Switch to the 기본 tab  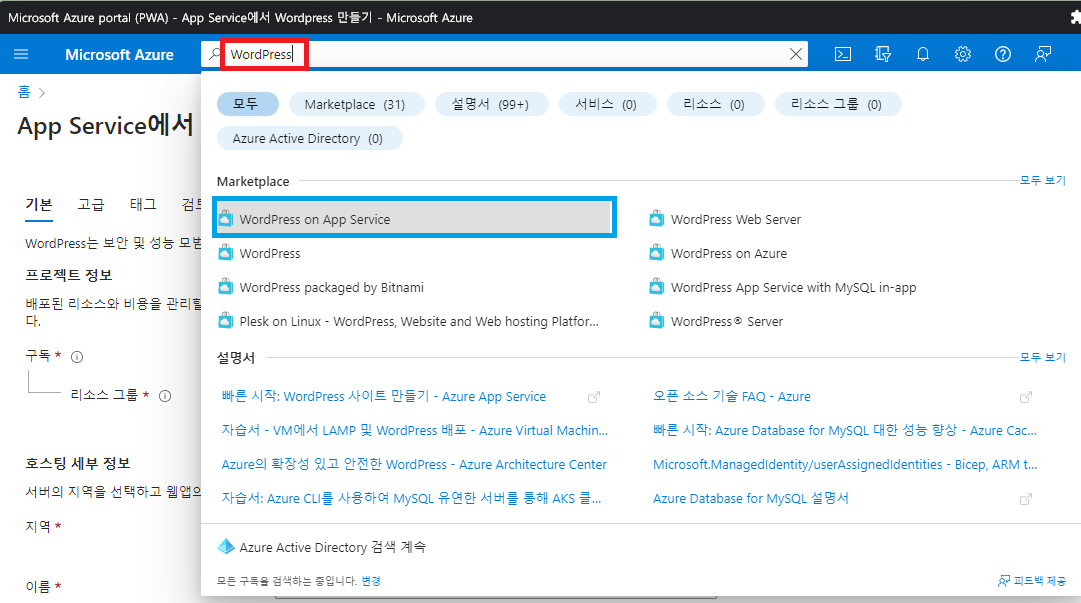pos(39,205)
